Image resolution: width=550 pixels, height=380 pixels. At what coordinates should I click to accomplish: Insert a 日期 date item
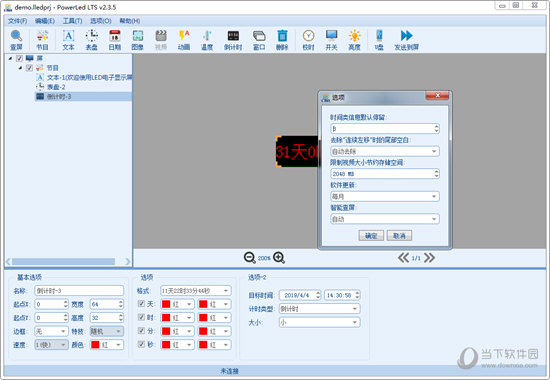click(115, 40)
